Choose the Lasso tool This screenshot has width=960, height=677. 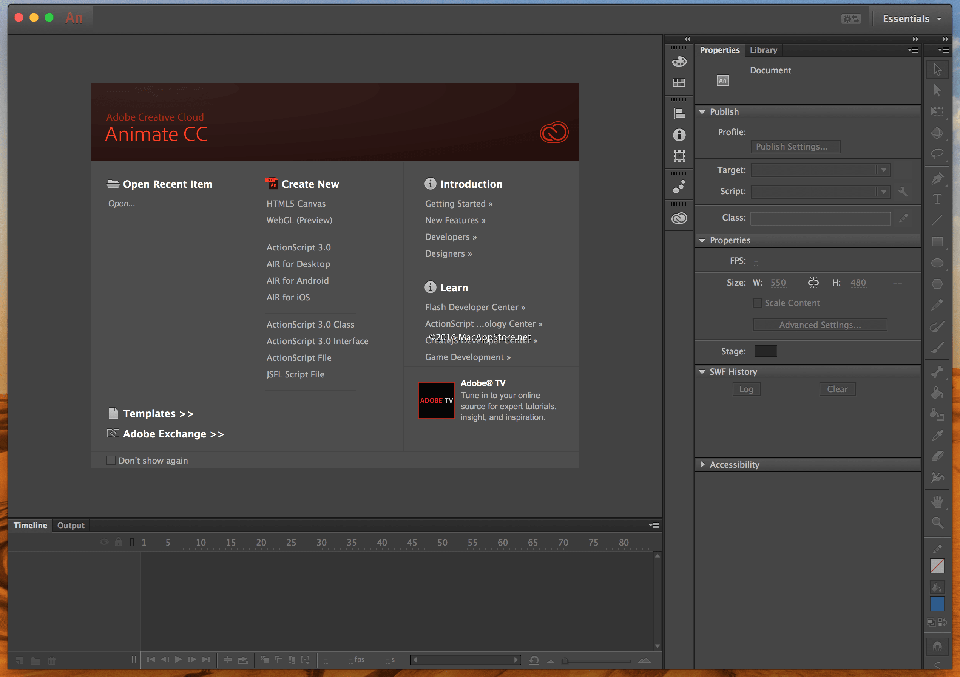(937, 154)
